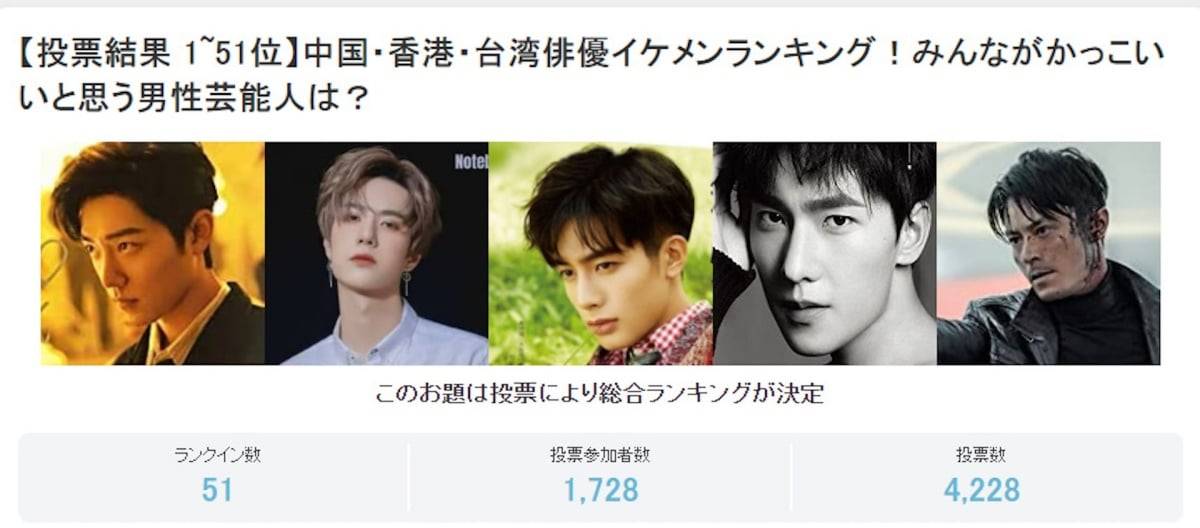Image resolution: width=1200 pixels, height=528 pixels.
Task: Click the 51 rank-in count value
Action: [217, 490]
